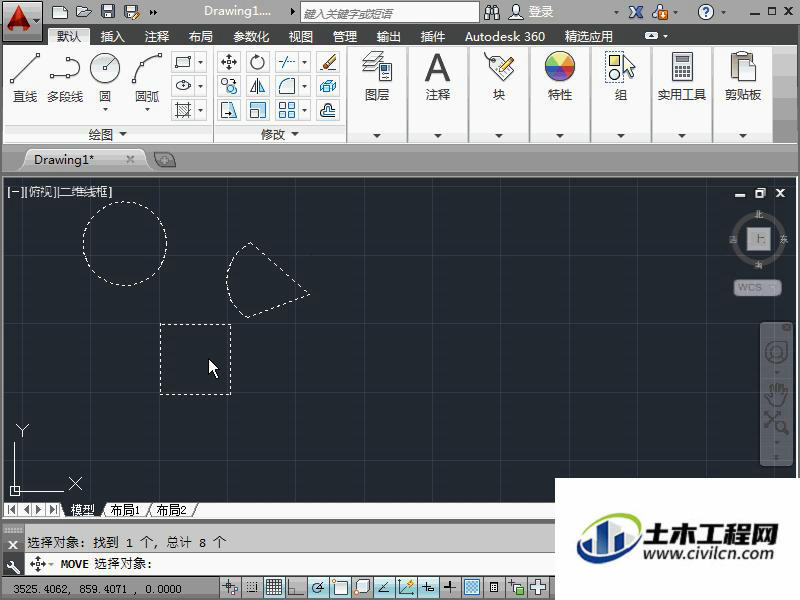
Task: Click the Mirror tool in the Modify panel
Action: point(258,86)
